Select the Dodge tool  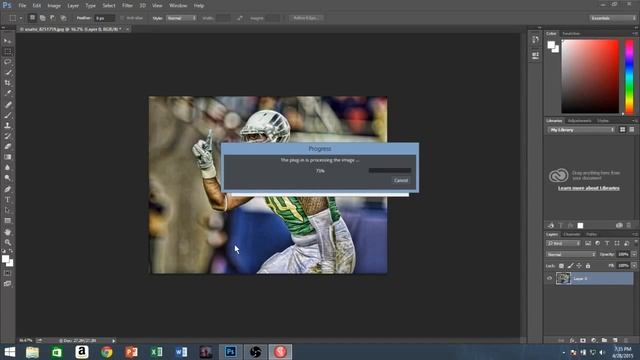pos(7,178)
